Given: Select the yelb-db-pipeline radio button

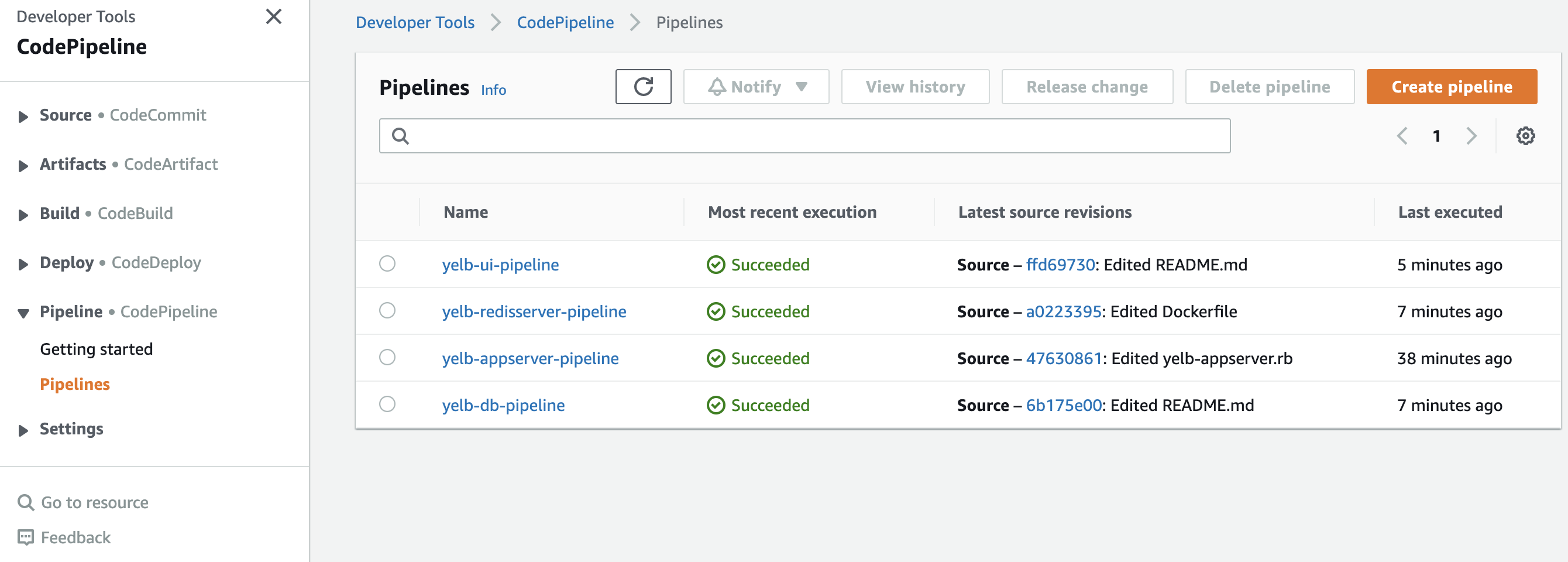Looking at the screenshot, I should [x=387, y=405].
